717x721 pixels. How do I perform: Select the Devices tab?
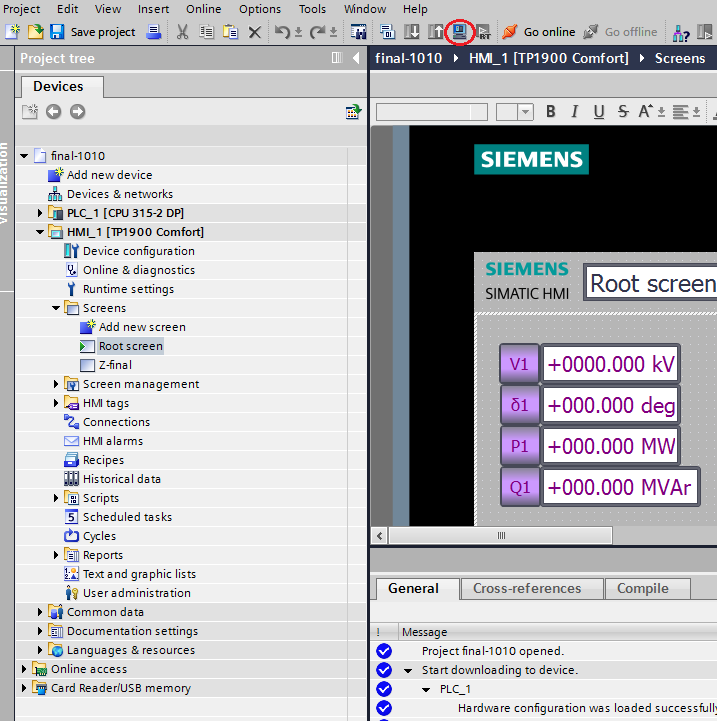click(x=62, y=86)
